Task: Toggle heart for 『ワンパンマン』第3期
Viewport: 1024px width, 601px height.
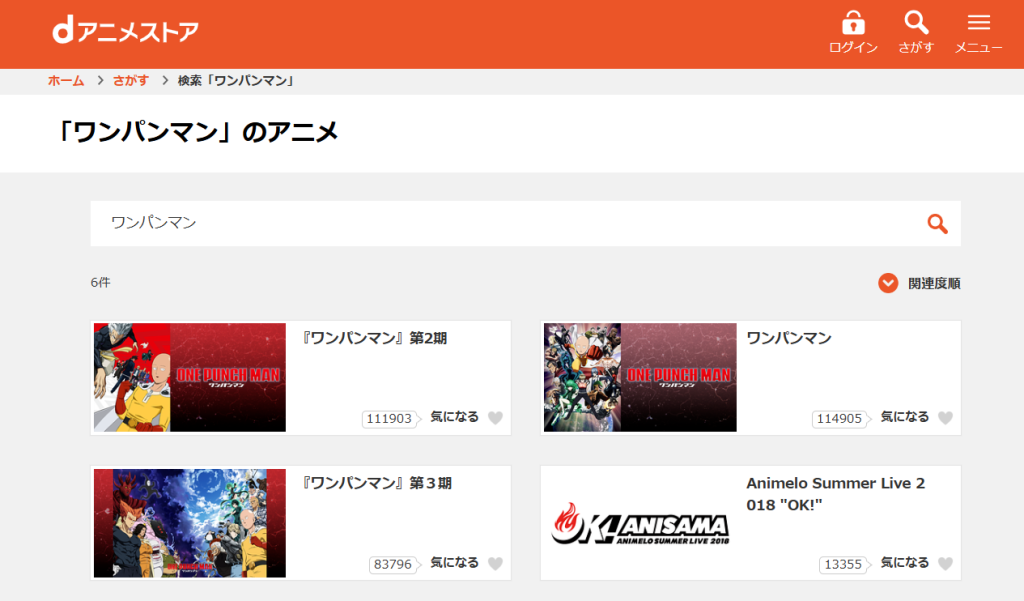Action: pos(496,563)
